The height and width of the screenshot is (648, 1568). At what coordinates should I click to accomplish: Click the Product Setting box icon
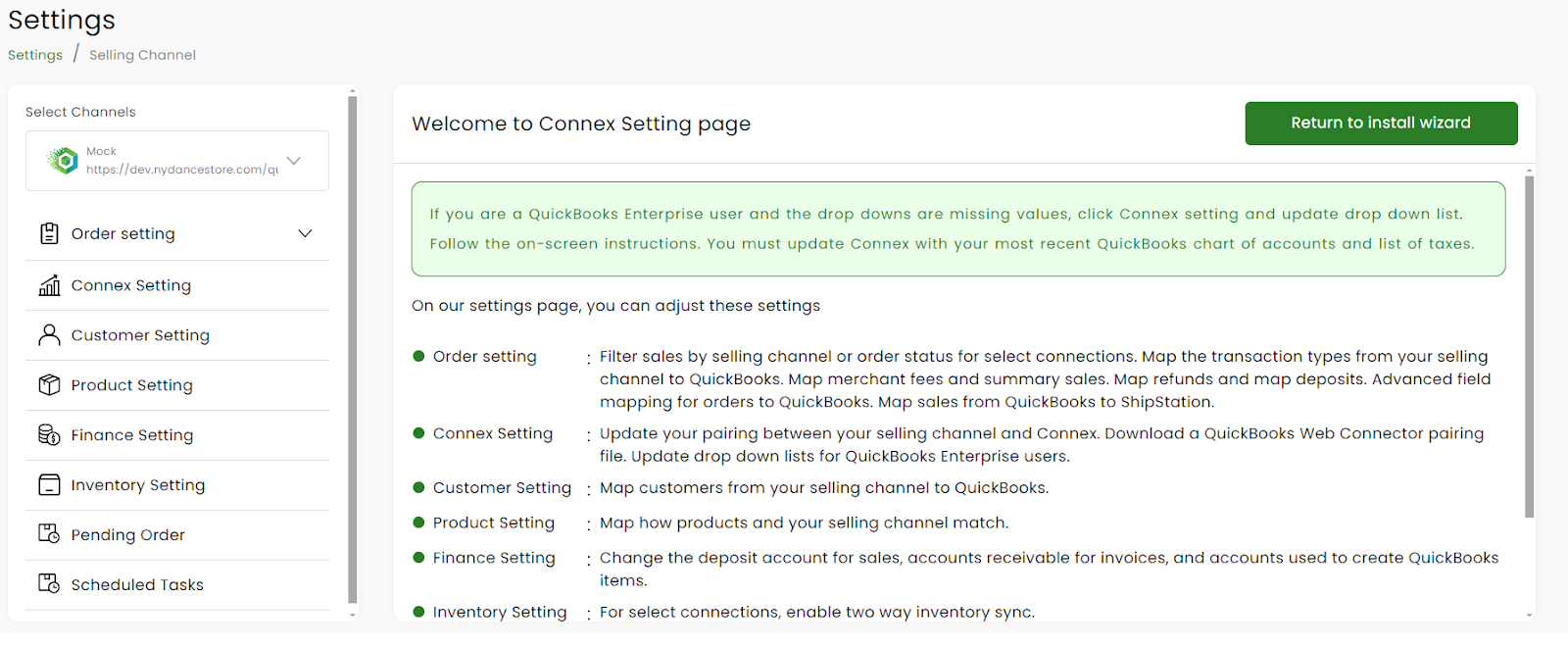pyautogui.click(x=49, y=385)
